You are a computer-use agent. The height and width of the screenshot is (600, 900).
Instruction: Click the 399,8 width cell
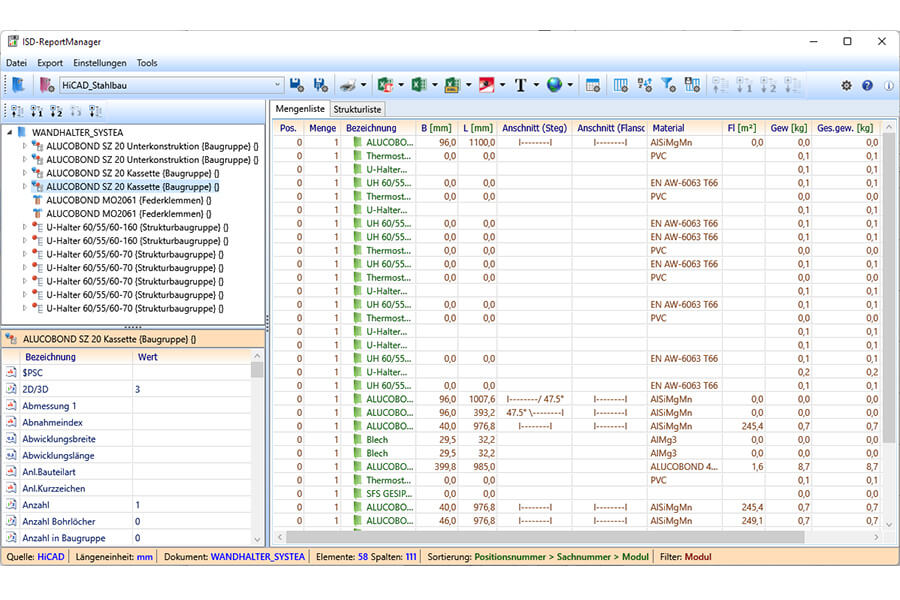[445, 467]
